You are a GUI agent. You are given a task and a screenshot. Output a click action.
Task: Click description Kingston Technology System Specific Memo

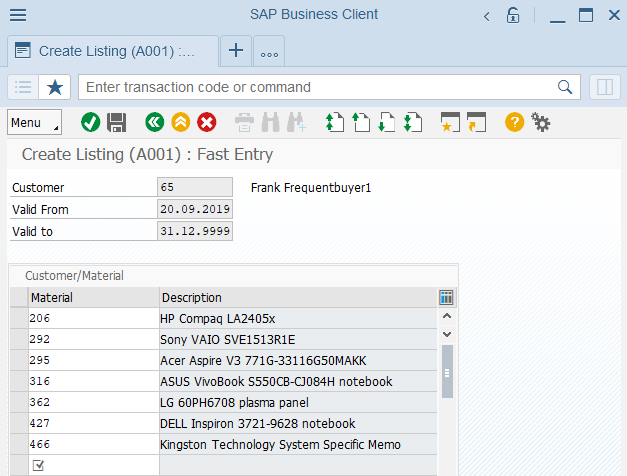[298, 444]
